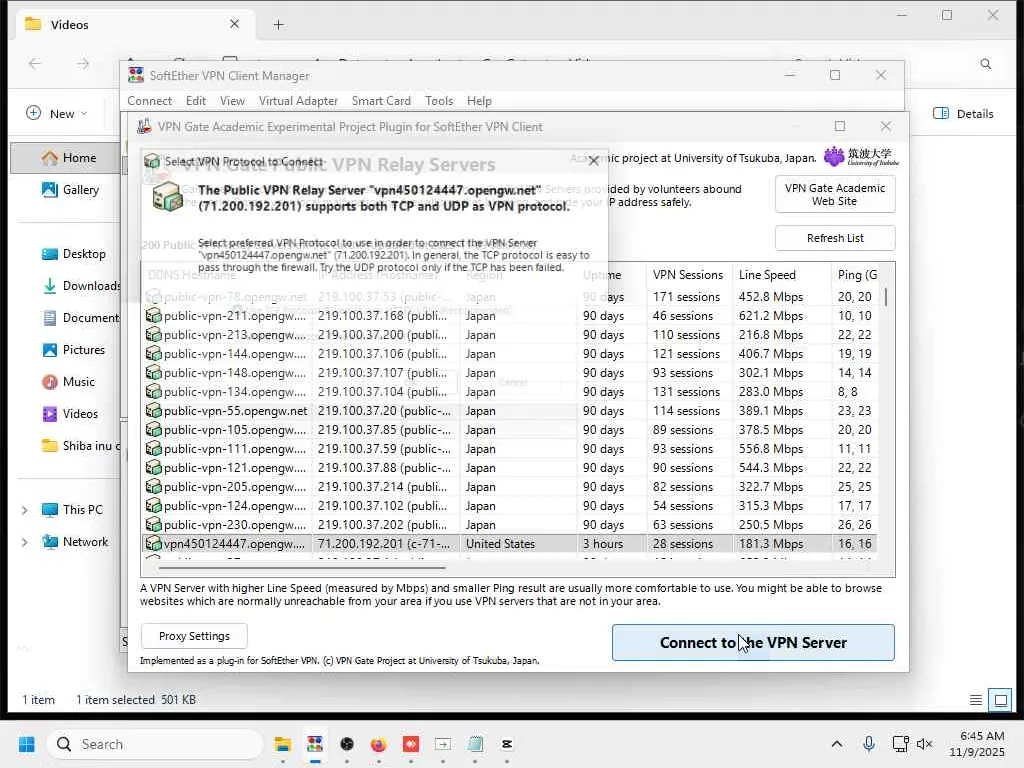Click 3 hours uptime cell
The height and width of the screenshot is (768, 1024).
coord(603,543)
